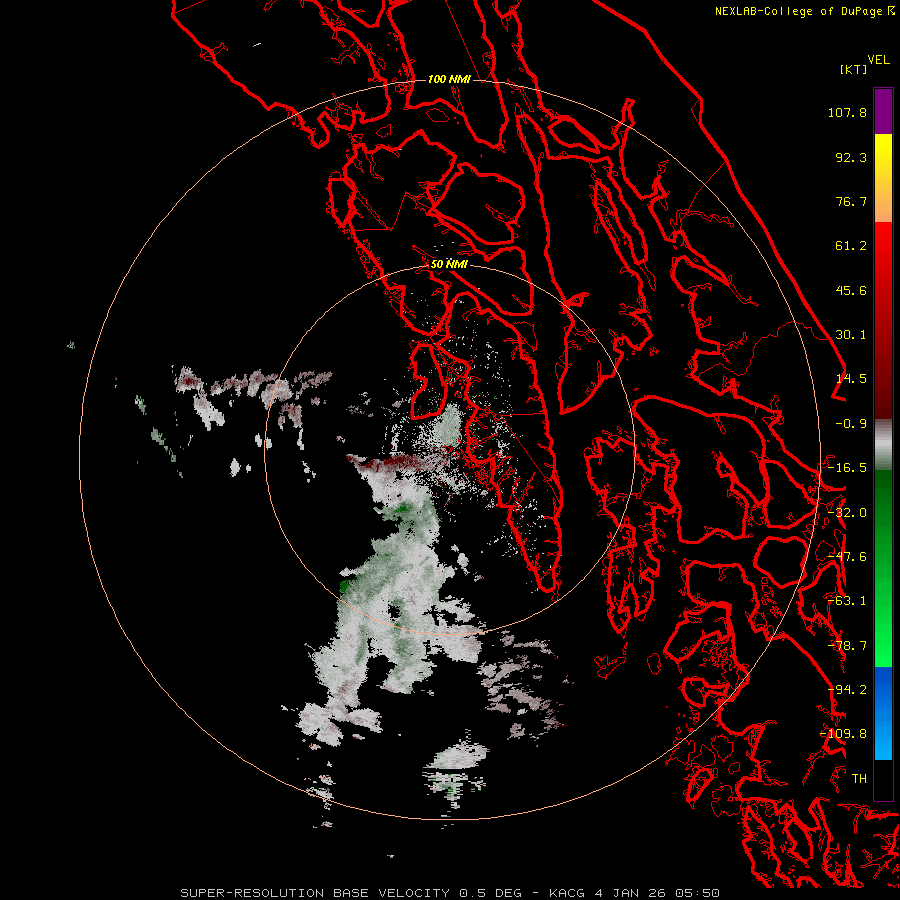Select the -109.8 scale value

pyautogui.click(x=843, y=734)
